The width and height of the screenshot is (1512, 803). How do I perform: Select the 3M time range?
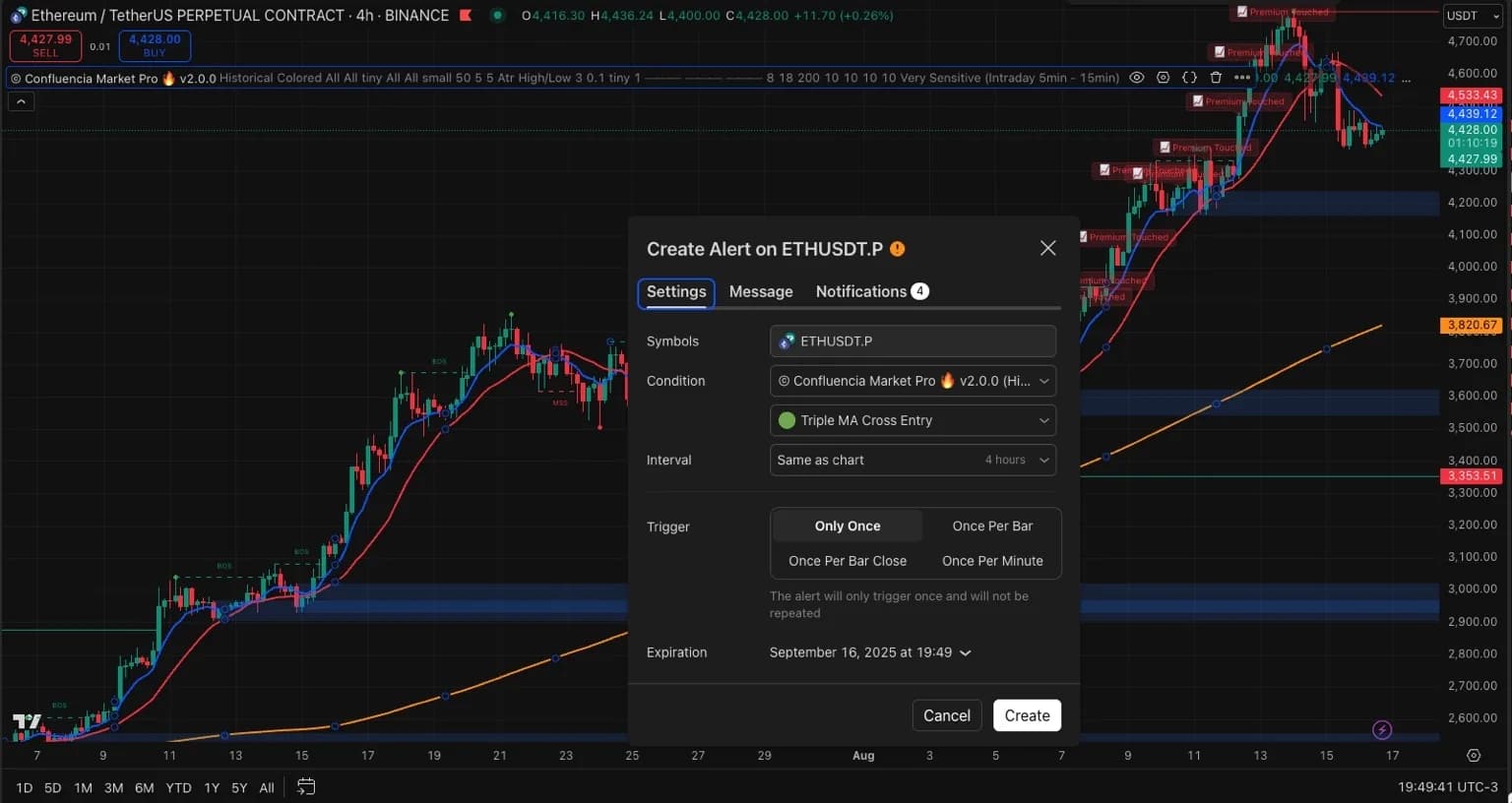113,787
